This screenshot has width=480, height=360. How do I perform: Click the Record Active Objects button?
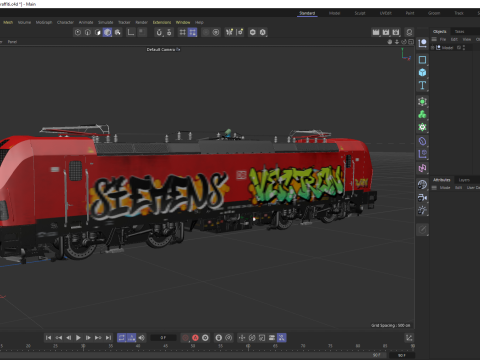pyautogui.click(x=185, y=338)
